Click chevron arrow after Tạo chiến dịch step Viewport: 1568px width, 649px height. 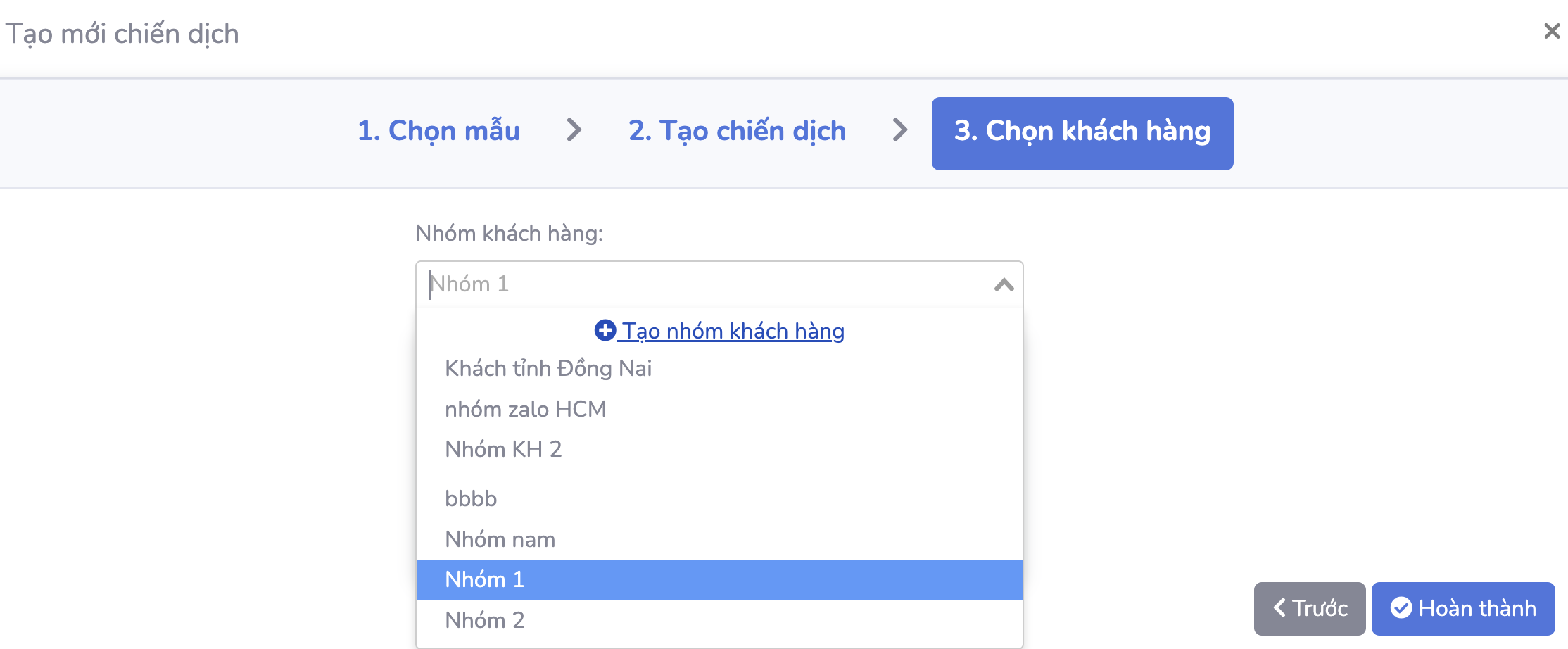point(899,130)
